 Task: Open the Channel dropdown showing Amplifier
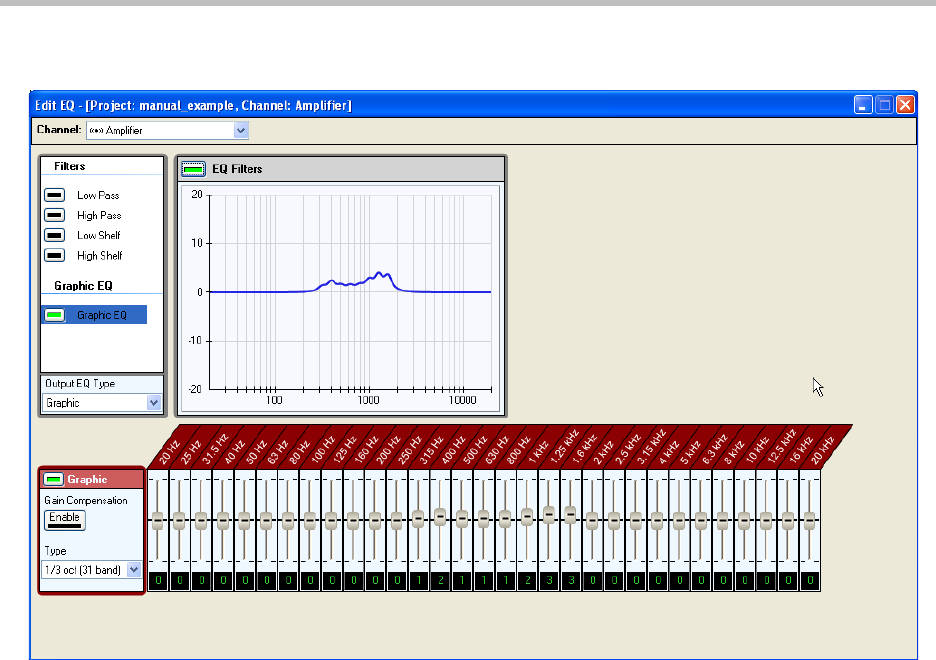(x=240, y=130)
